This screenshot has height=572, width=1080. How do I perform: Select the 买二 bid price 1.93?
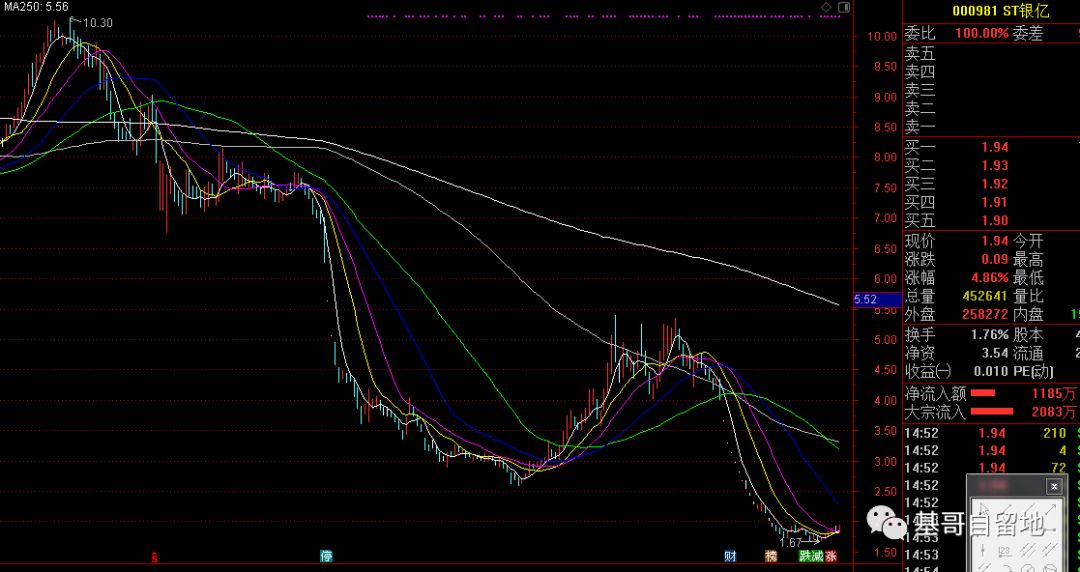[x=995, y=165]
